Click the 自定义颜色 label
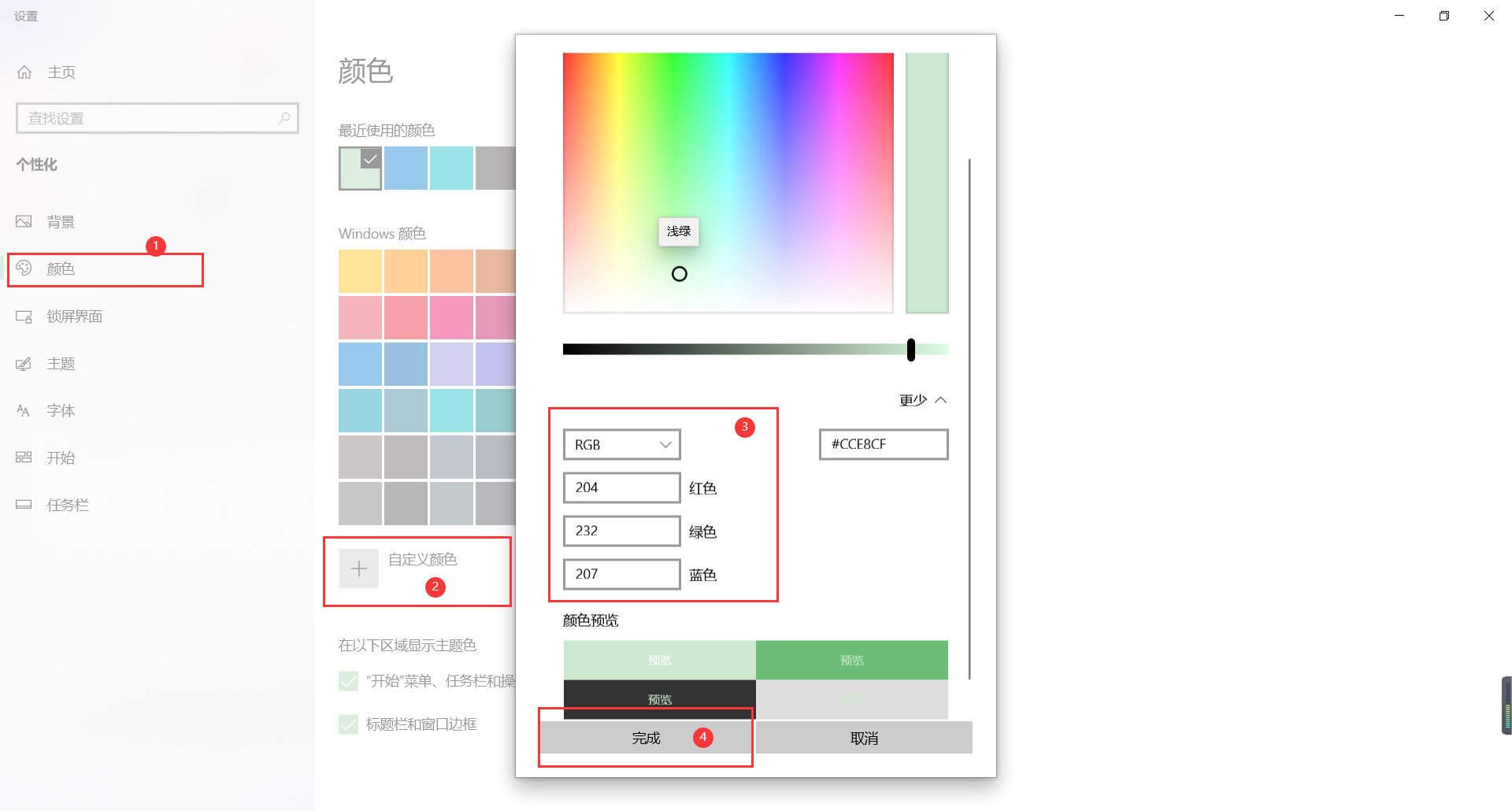The height and width of the screenshot is (811, 1512). [x=423, y=559]
